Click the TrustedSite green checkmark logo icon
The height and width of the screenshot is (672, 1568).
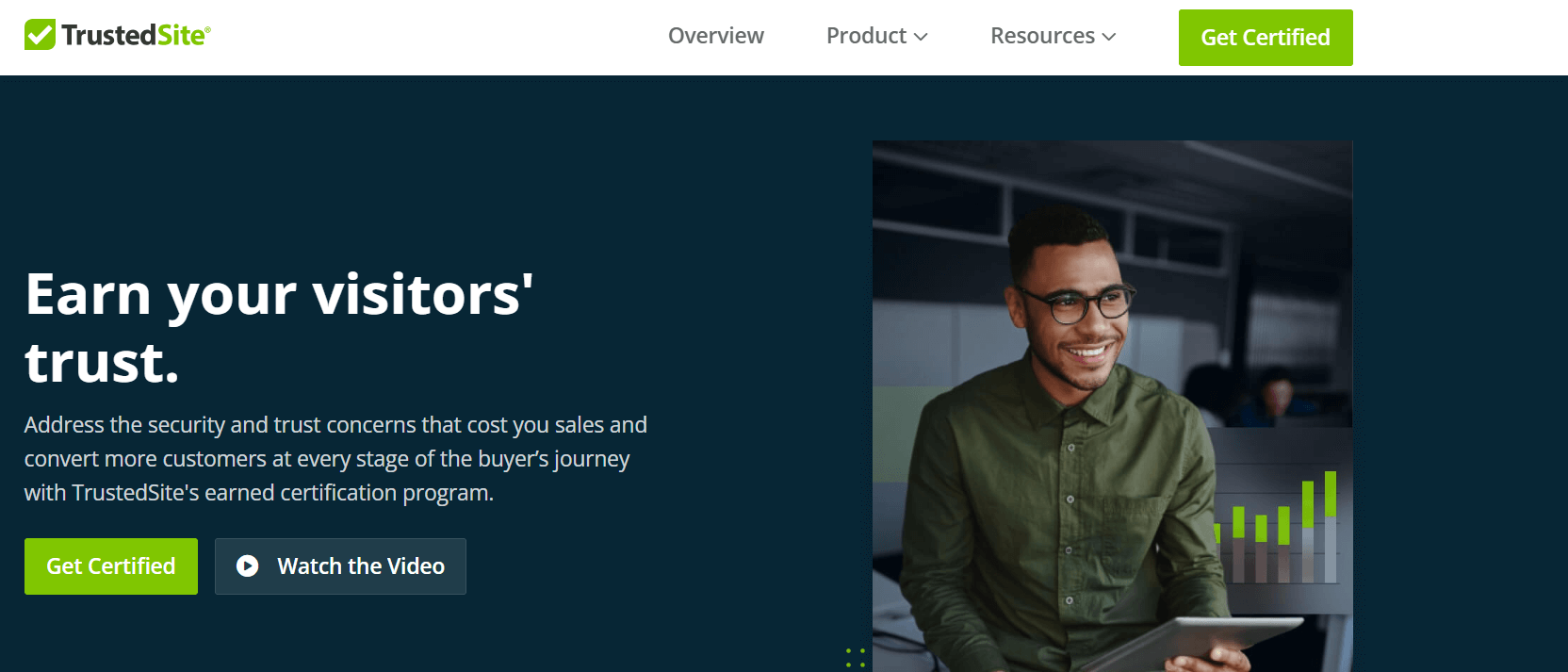pyautogui.click(x=40, y=35)
